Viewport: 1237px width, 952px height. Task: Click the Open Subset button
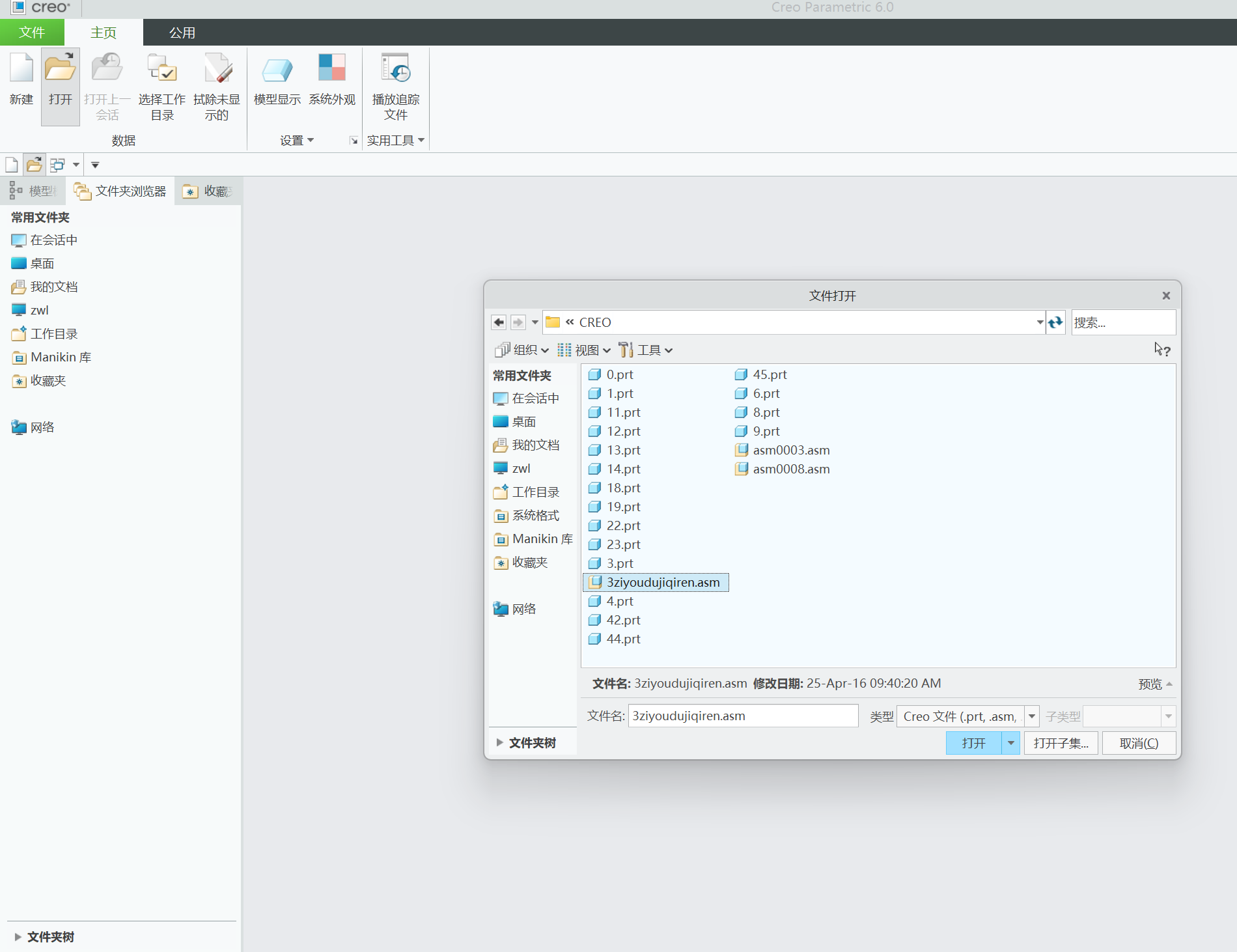pos(1061,743)
